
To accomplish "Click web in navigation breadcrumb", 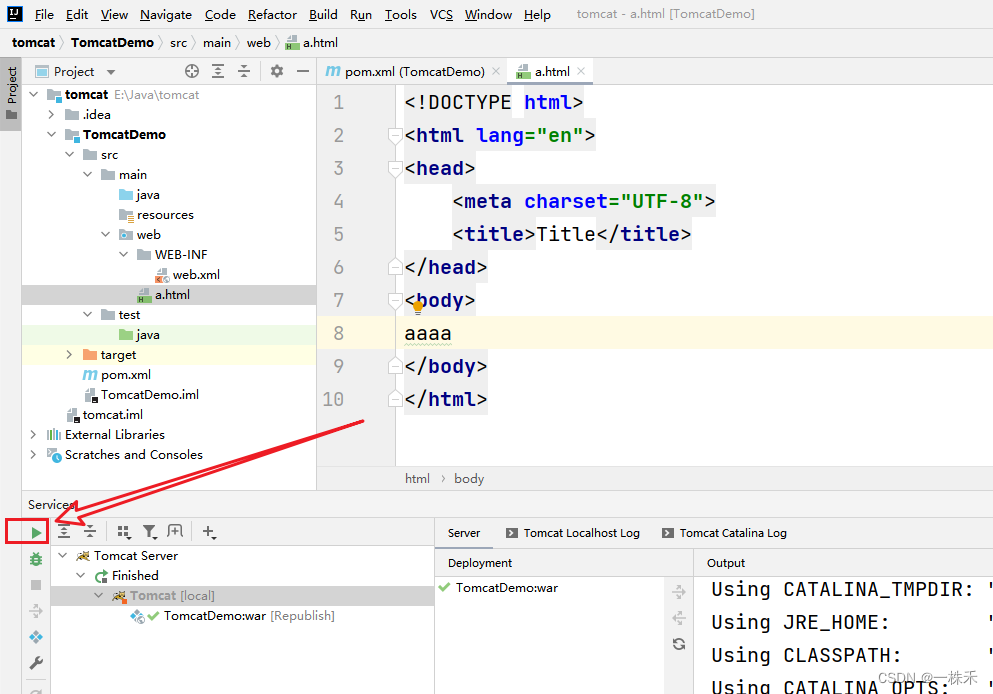I will pos(258,42).
